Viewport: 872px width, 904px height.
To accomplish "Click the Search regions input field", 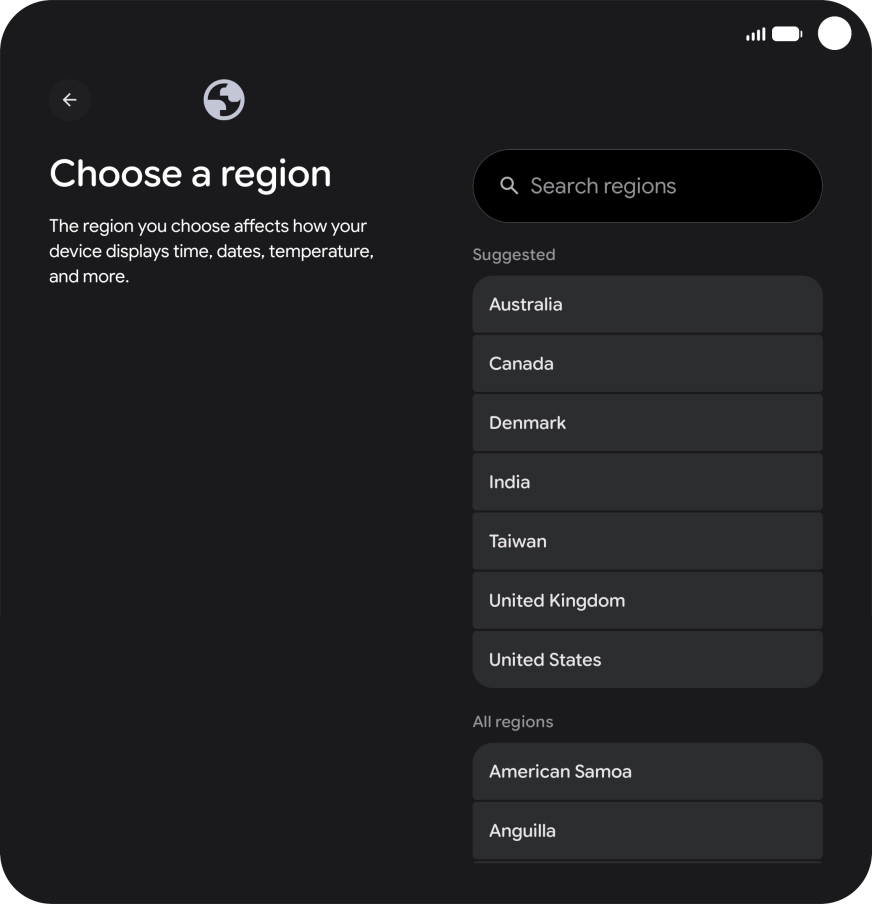I will point(647,185).
